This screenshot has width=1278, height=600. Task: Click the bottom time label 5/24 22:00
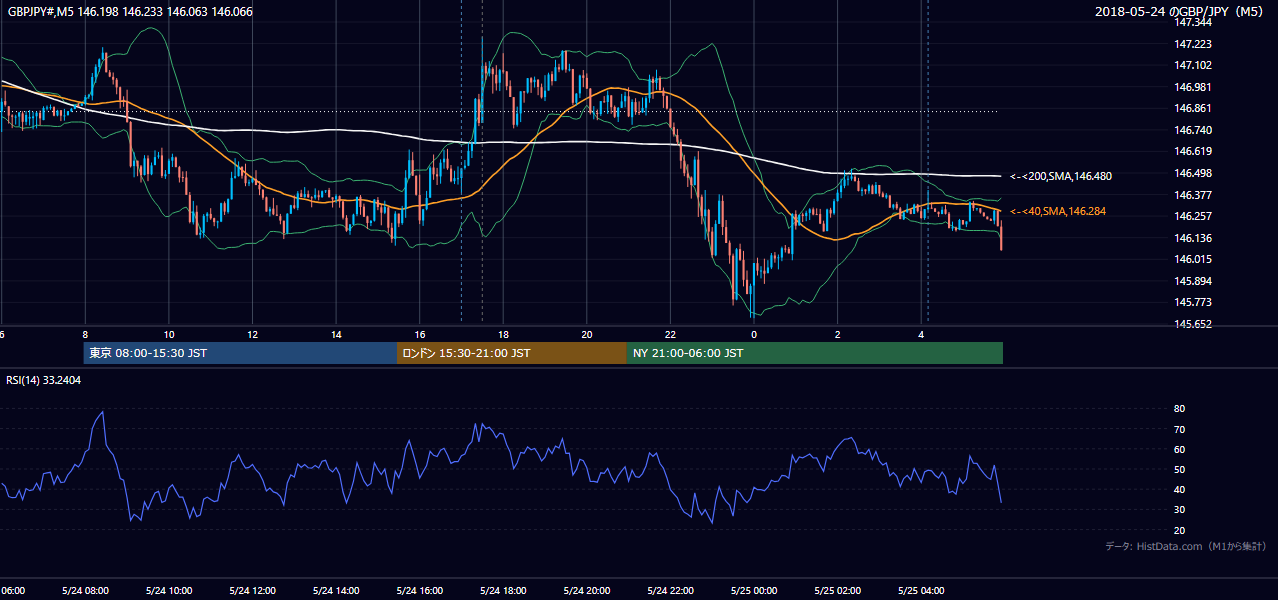(x=670, y=590)
